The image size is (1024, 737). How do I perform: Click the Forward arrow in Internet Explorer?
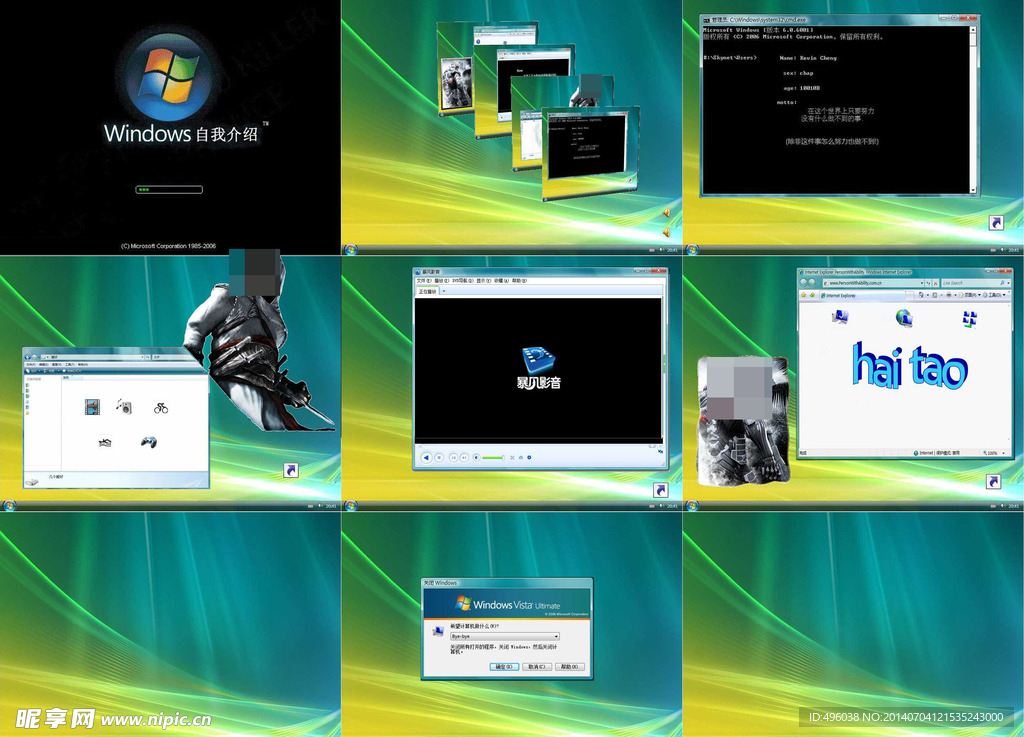coord(812,282)
